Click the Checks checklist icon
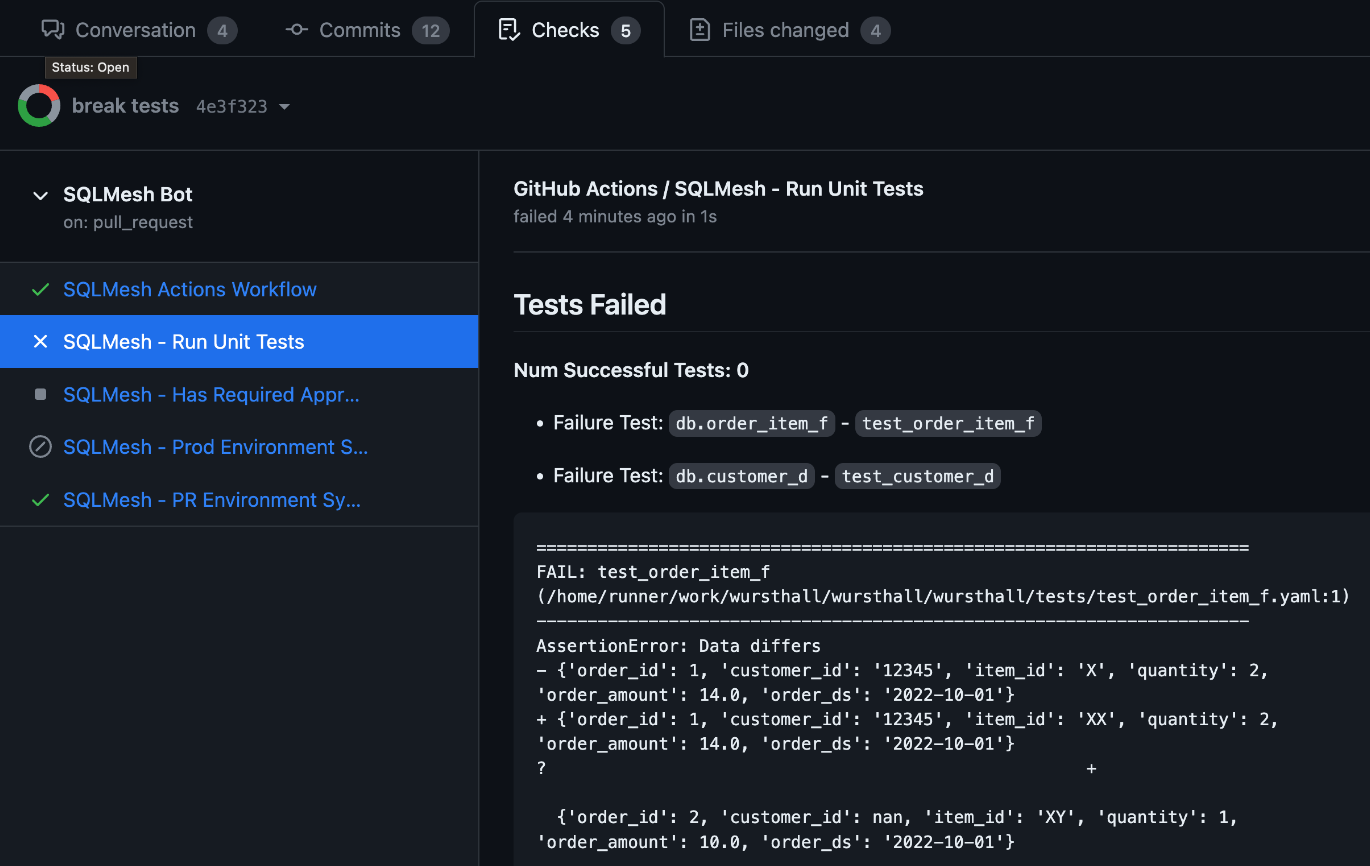 [509, 30]
